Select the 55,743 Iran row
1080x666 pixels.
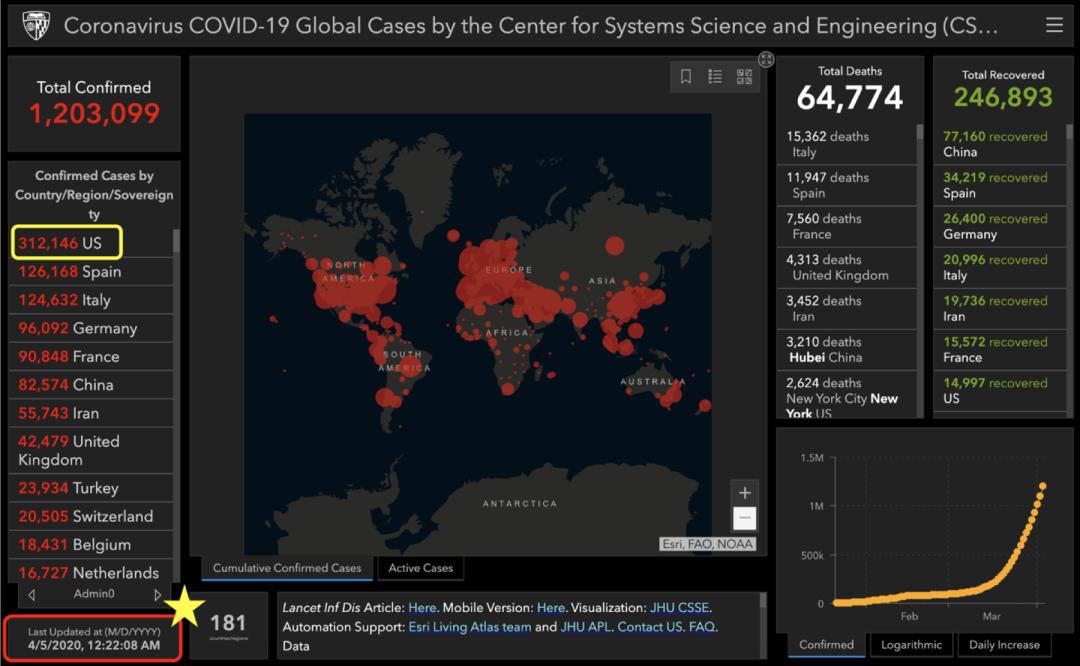(x=90, y=413)
